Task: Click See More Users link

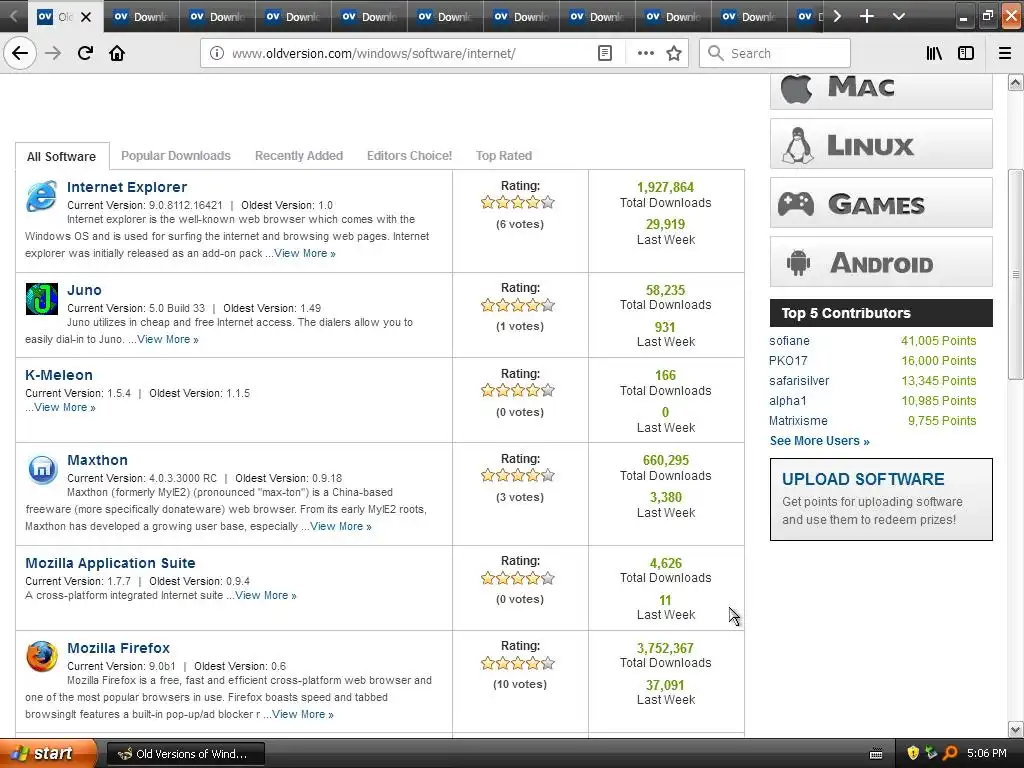Action: click(x=820, y=441)
